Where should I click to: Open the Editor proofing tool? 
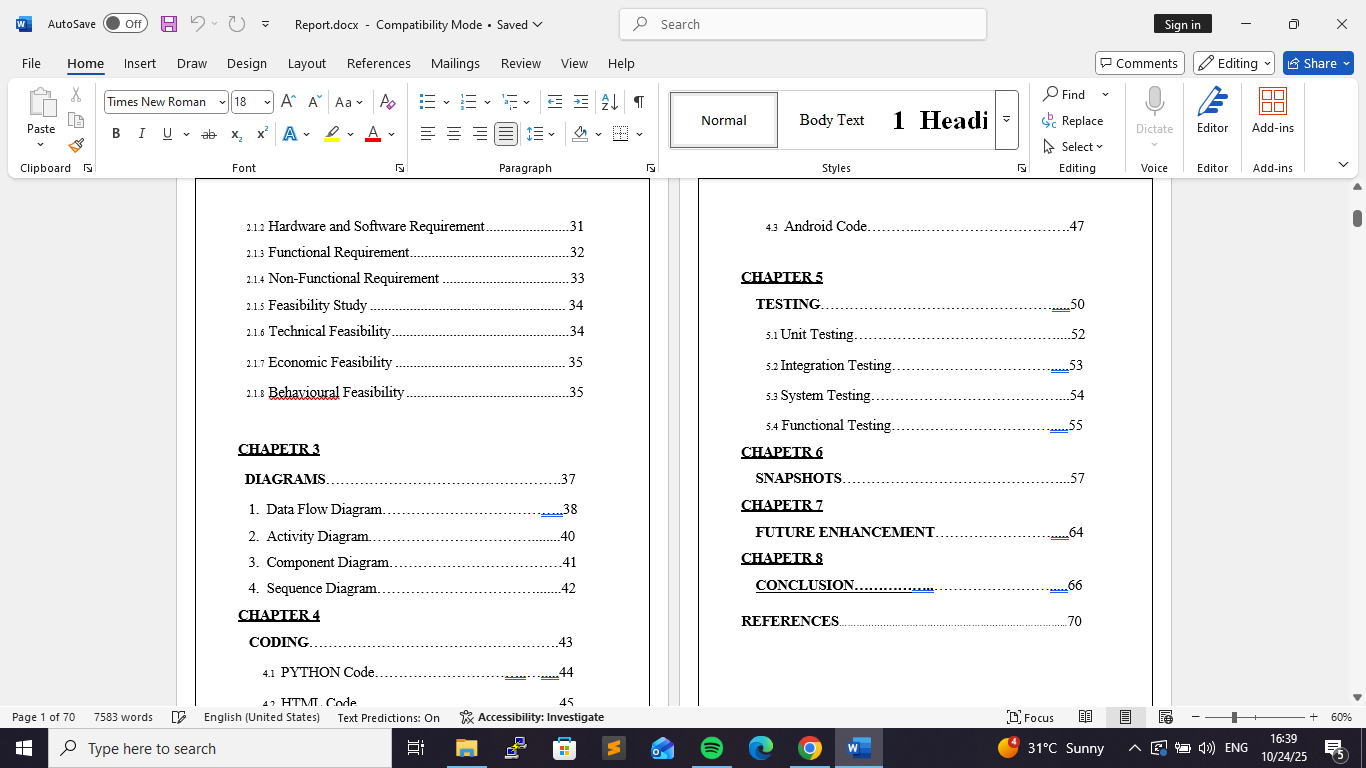(x=1212, y=110)
